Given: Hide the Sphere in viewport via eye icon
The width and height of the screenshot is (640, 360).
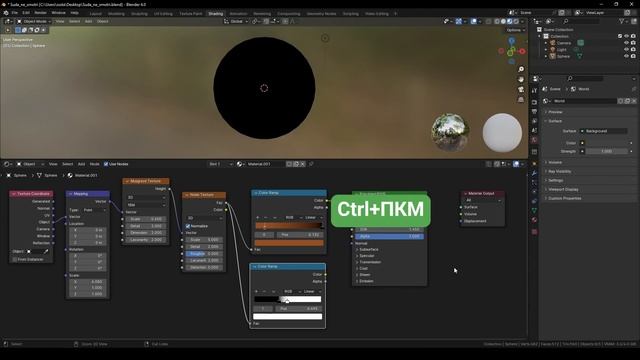Looking at the screenshot, I should [x=627, y=56].
